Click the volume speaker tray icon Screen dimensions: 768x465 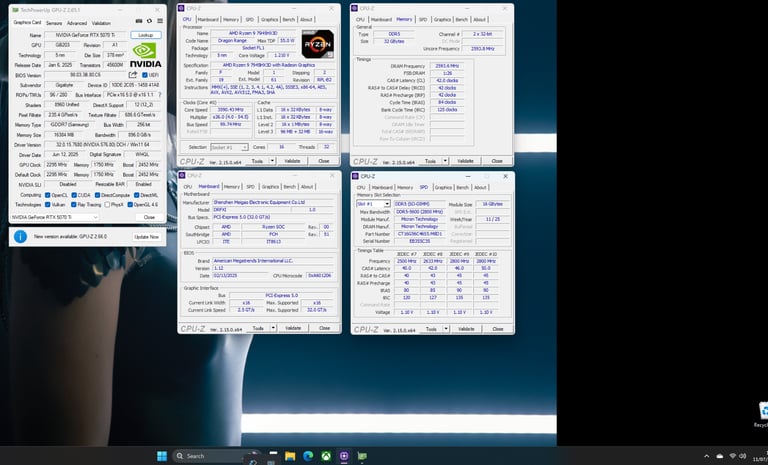pyautogui.click(x=743, y=456)
